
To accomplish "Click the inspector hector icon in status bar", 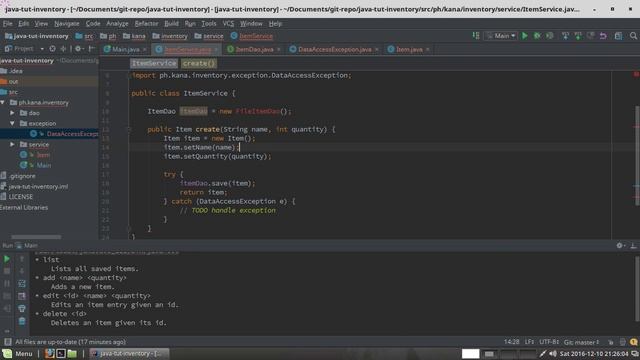I will tap(622, 342).
